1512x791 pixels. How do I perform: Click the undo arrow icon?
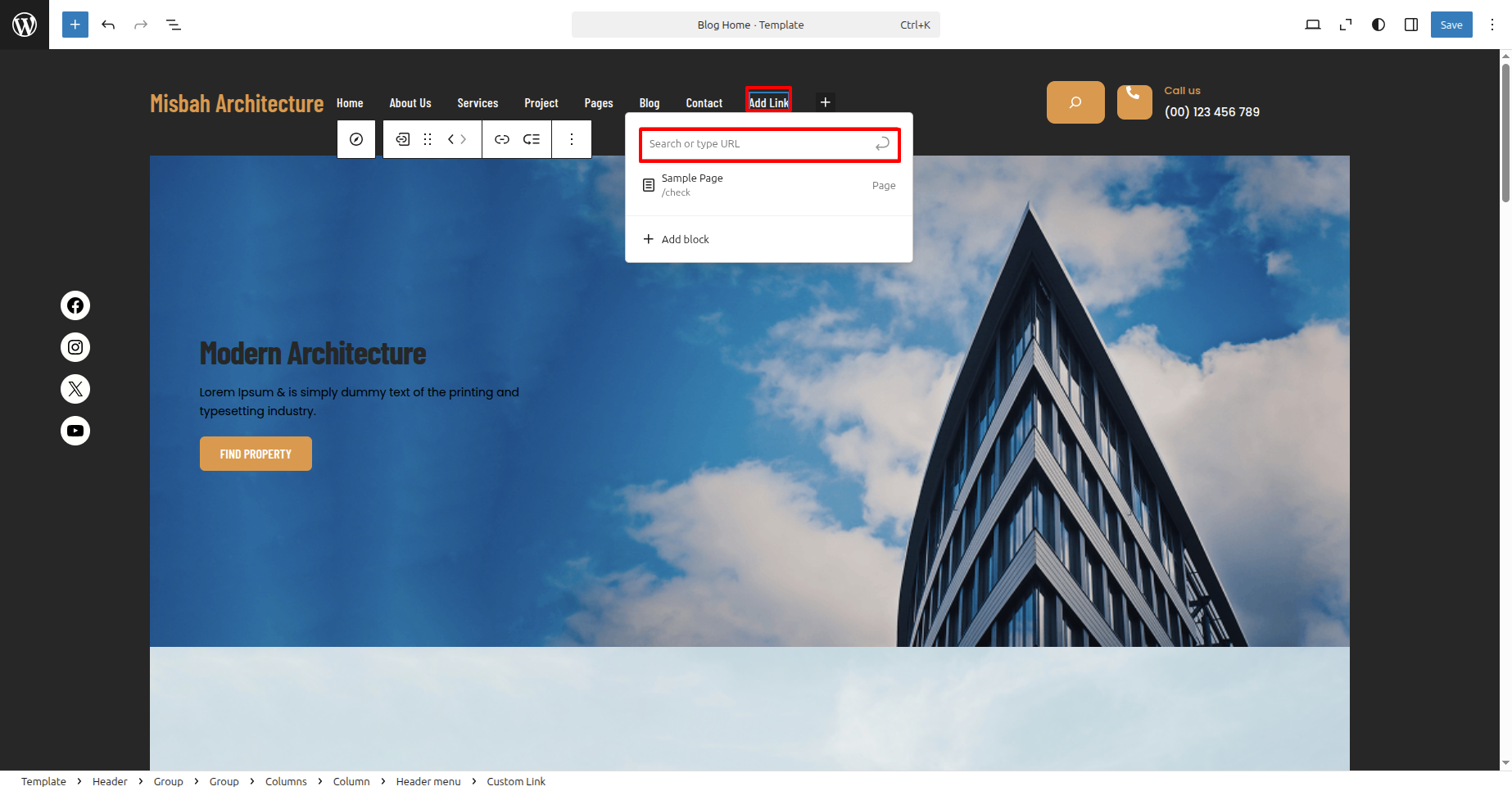(108, 25)
